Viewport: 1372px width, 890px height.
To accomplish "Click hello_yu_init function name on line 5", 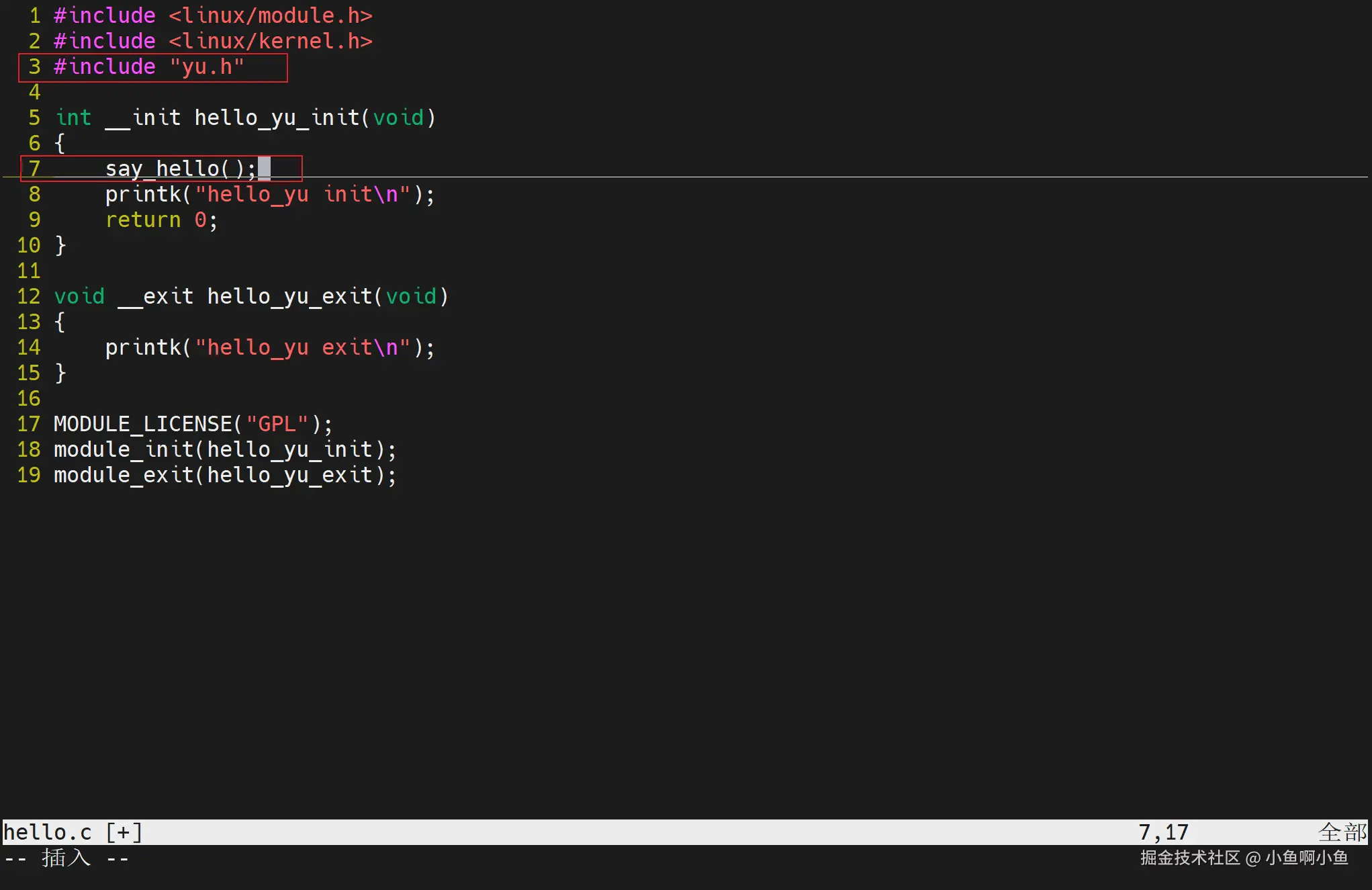I will click(277, 118).
